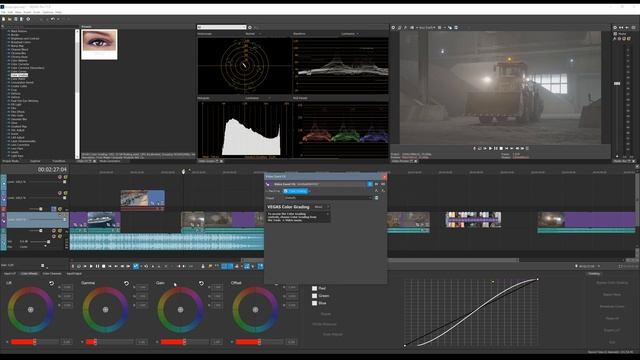Click the Export LUT button
Viewport: 640px width, 360px height.
click(612, 330)
